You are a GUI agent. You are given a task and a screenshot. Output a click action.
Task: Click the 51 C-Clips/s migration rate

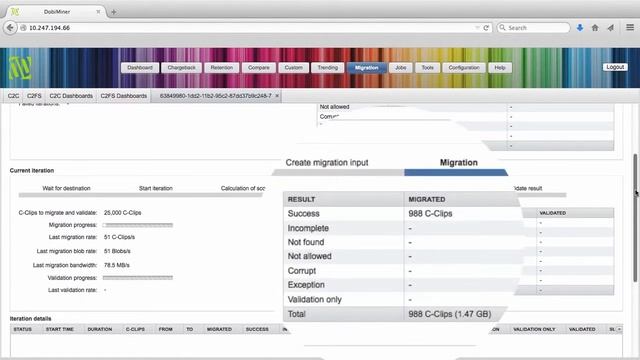pos(119,237)
